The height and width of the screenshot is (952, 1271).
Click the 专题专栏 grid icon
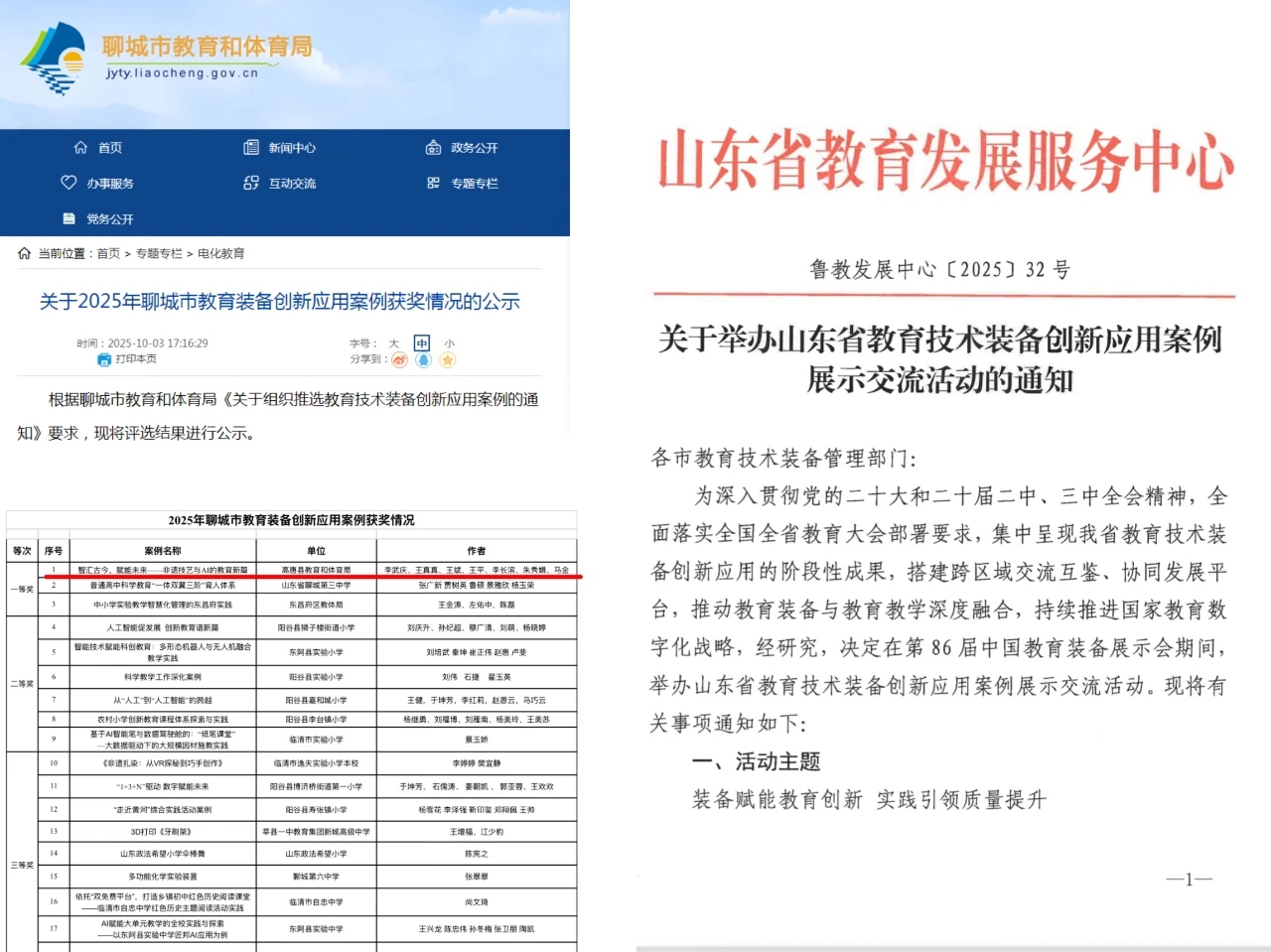[433, 183]
